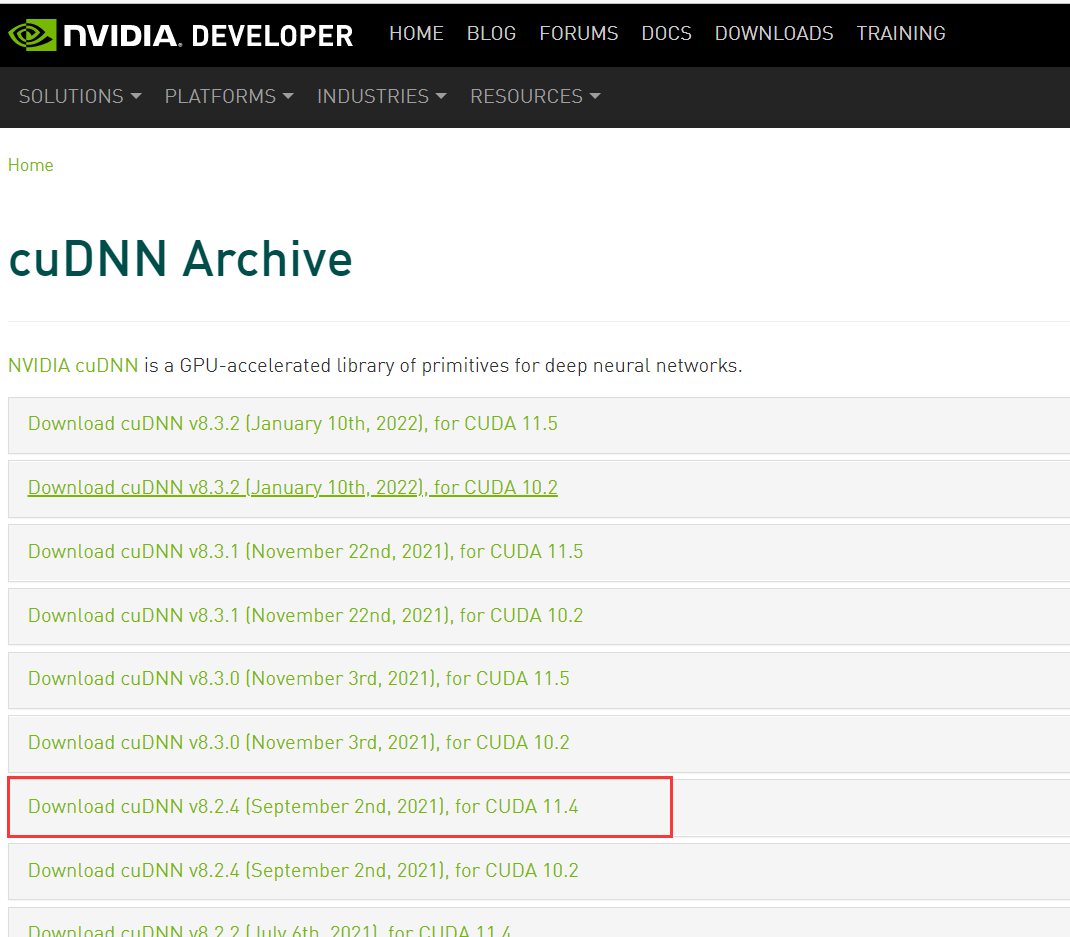Open the BLOG navigation item
The width and height of the screenshot is (1070, 937).
point(491,33)
